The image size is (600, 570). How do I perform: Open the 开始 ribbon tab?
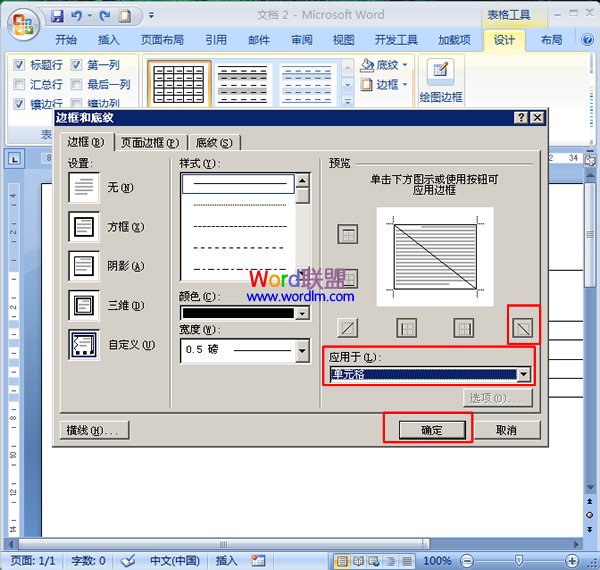(x=65, y=40)
